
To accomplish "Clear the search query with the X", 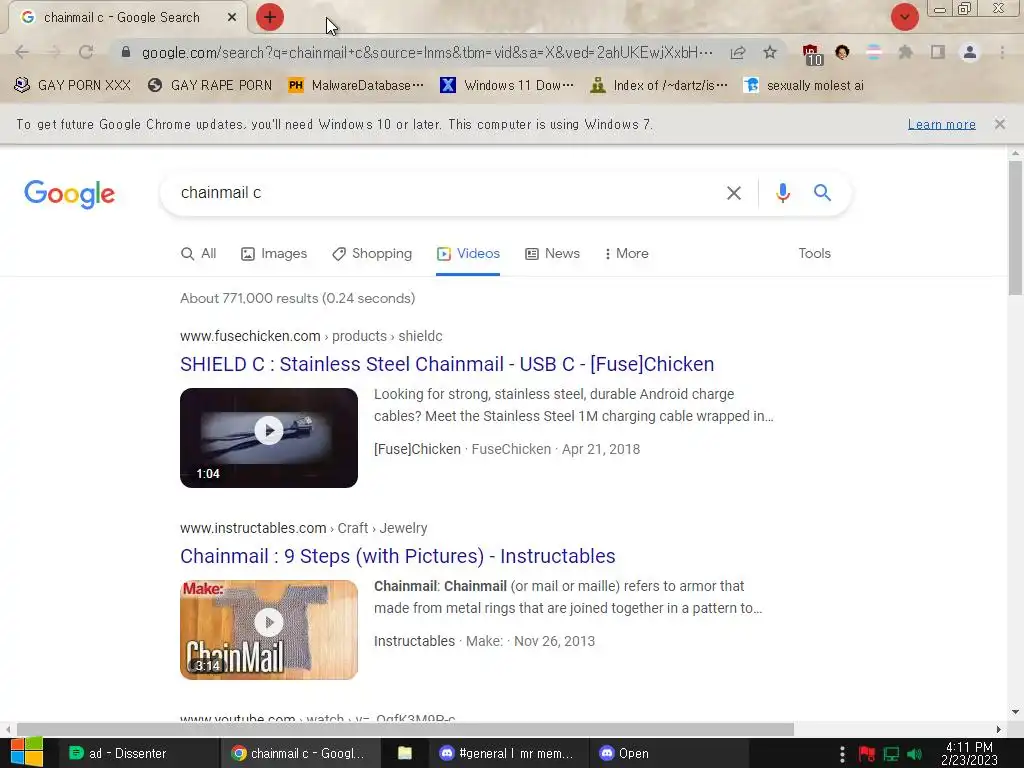I will (x=734, y=193).
